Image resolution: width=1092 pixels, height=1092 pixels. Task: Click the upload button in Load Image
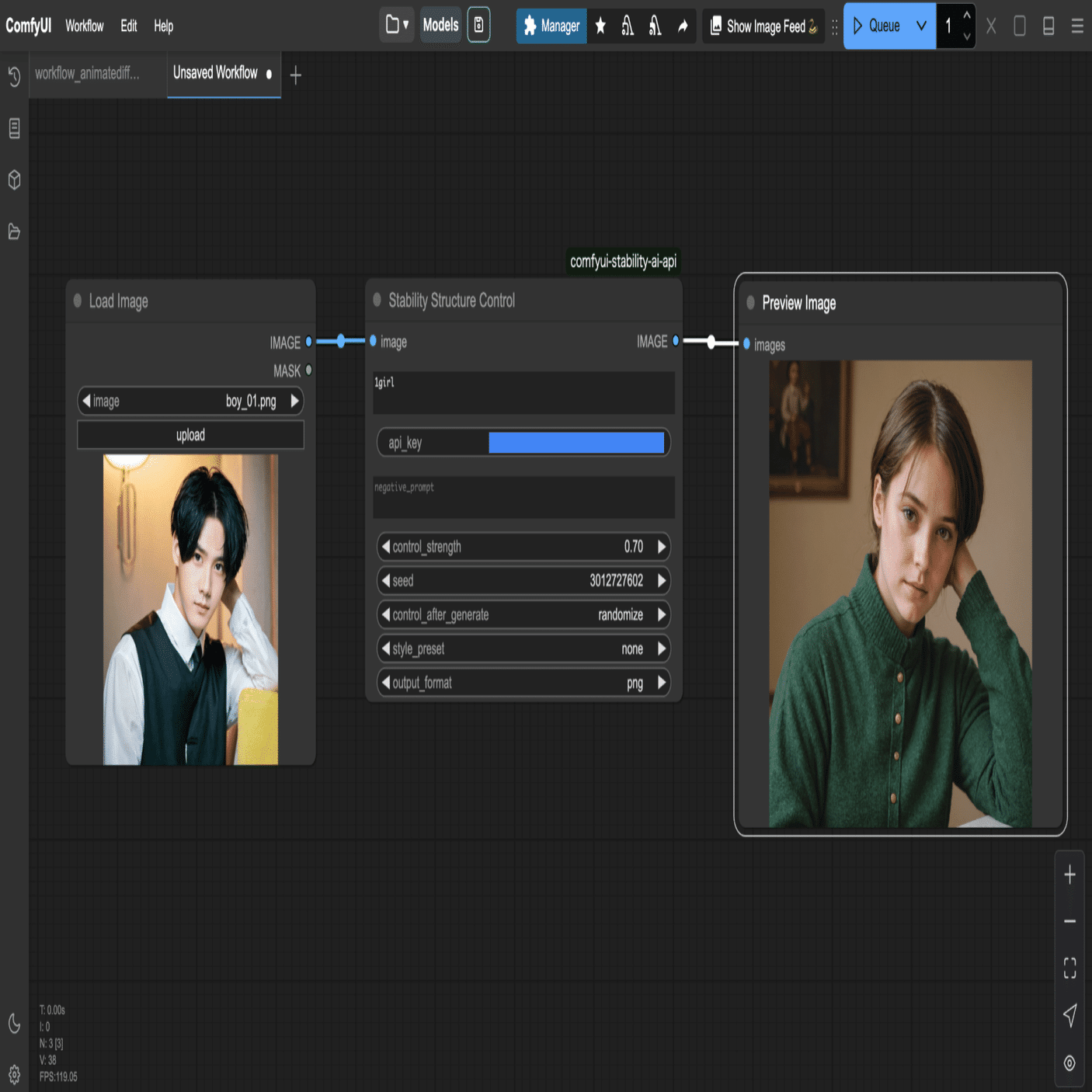(x=190, y=435)
